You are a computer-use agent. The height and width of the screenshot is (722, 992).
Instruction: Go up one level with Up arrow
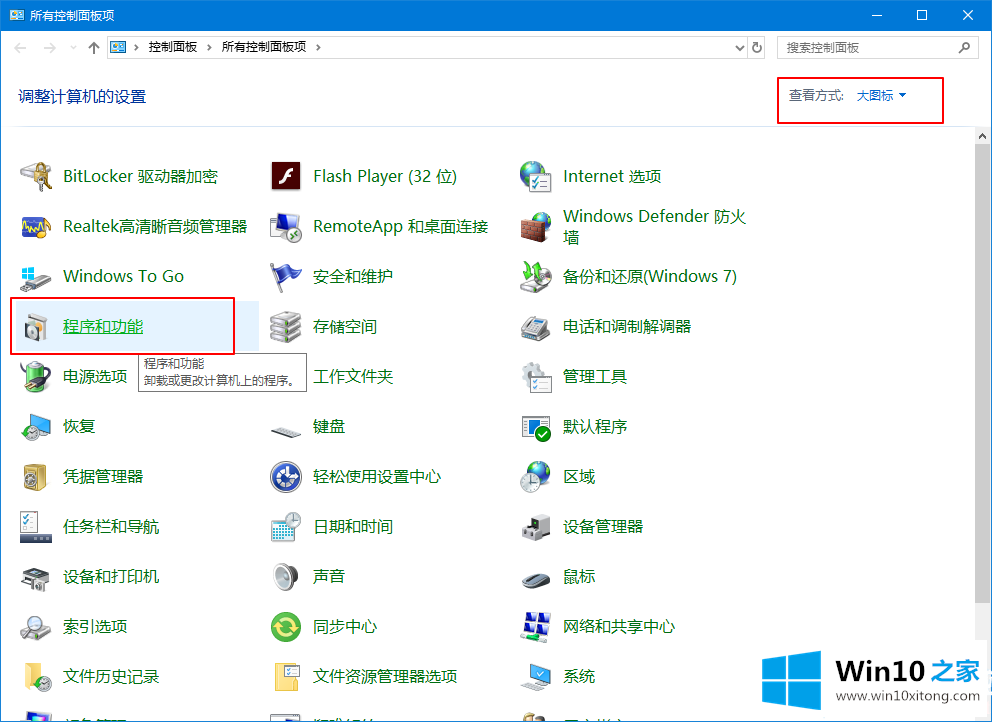tap(94, 47)
